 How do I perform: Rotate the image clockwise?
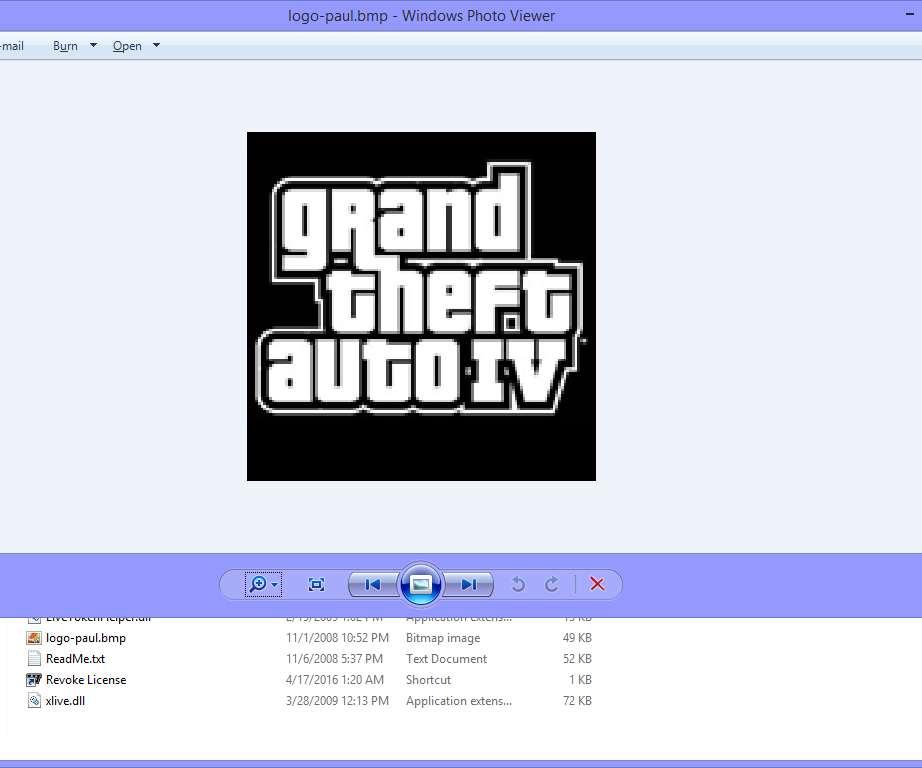pyautogui.click(x=551, y=584)
